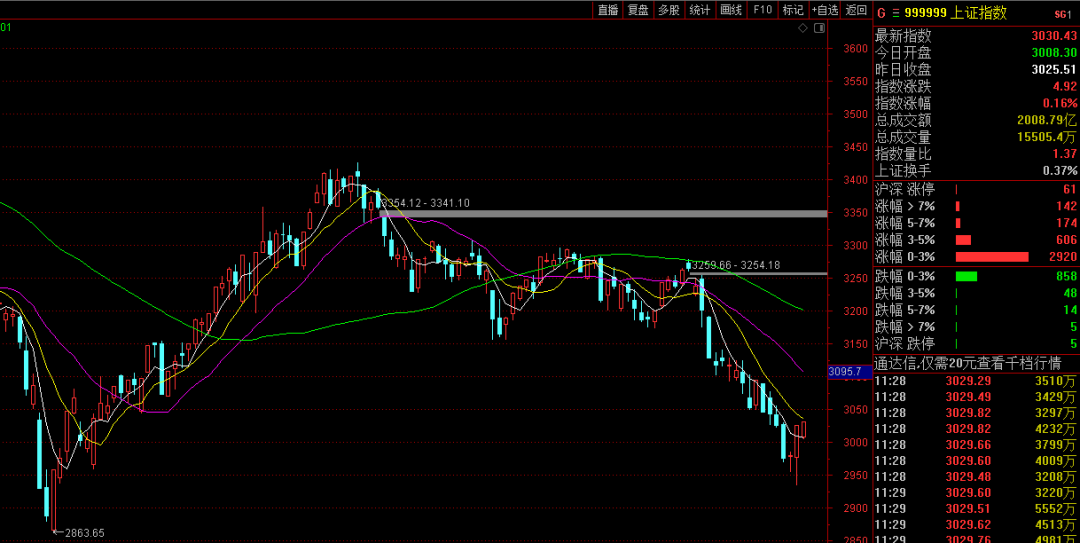This screenshot has width=1080, height=543.
Task: Select the 3259.66 - 3254.18 gap label
Action: (736, 265)
